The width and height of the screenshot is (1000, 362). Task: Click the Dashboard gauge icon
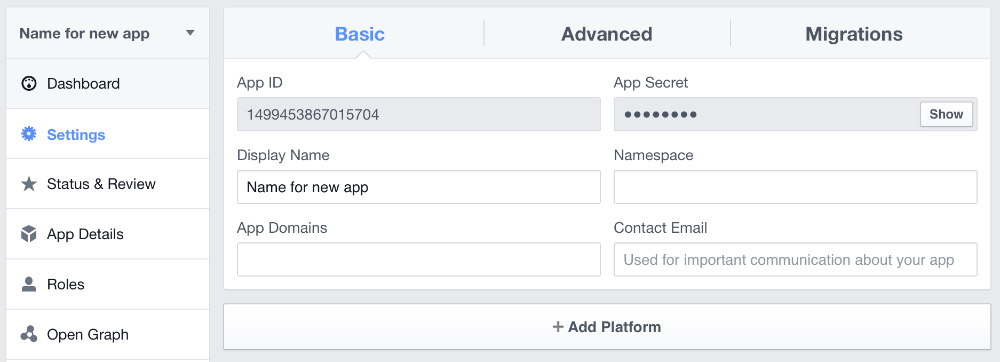point(29,83)
